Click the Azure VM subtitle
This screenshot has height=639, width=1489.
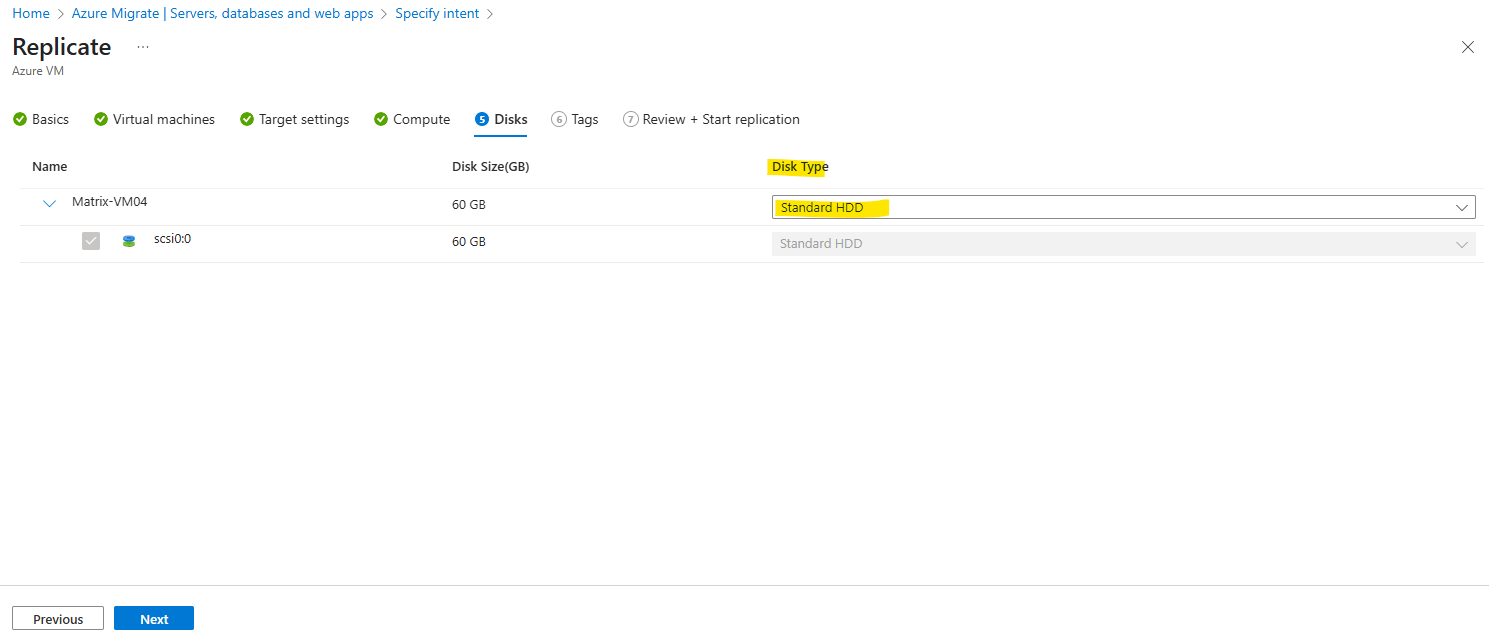coord(38,71)
